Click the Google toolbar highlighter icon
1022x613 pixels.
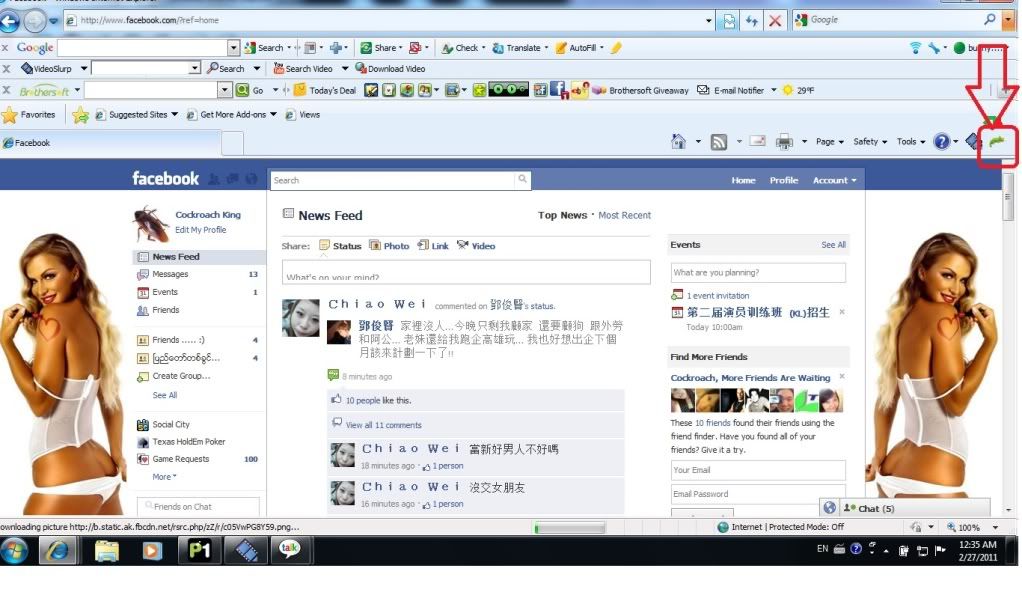(x=616, y=48)
